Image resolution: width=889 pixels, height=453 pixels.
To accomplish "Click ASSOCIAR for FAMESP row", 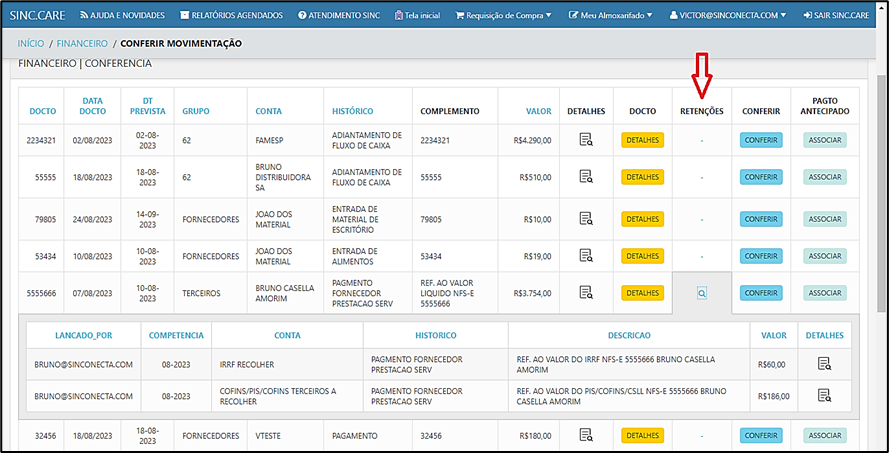I will point(825,140).
